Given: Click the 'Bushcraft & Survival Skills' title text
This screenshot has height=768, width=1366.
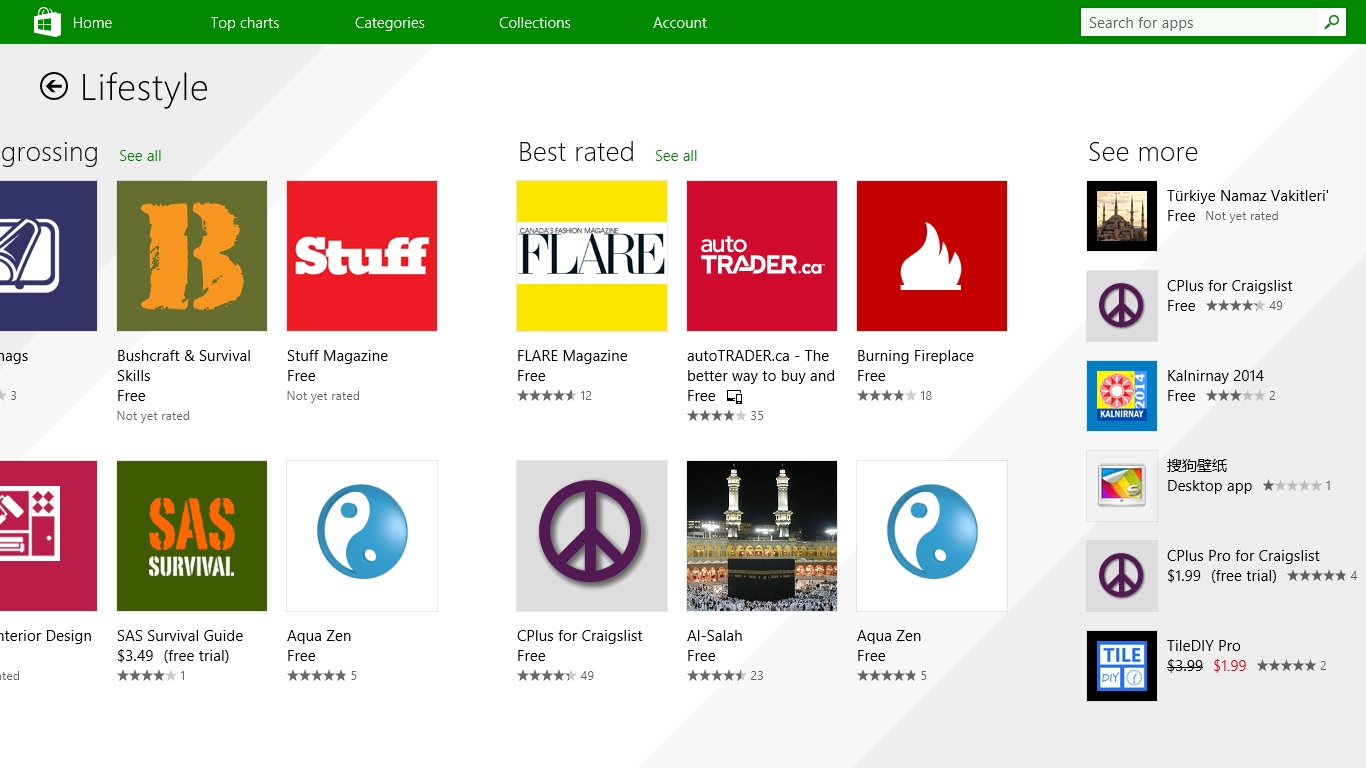Looking at the screenshot, I should (184, 366).
